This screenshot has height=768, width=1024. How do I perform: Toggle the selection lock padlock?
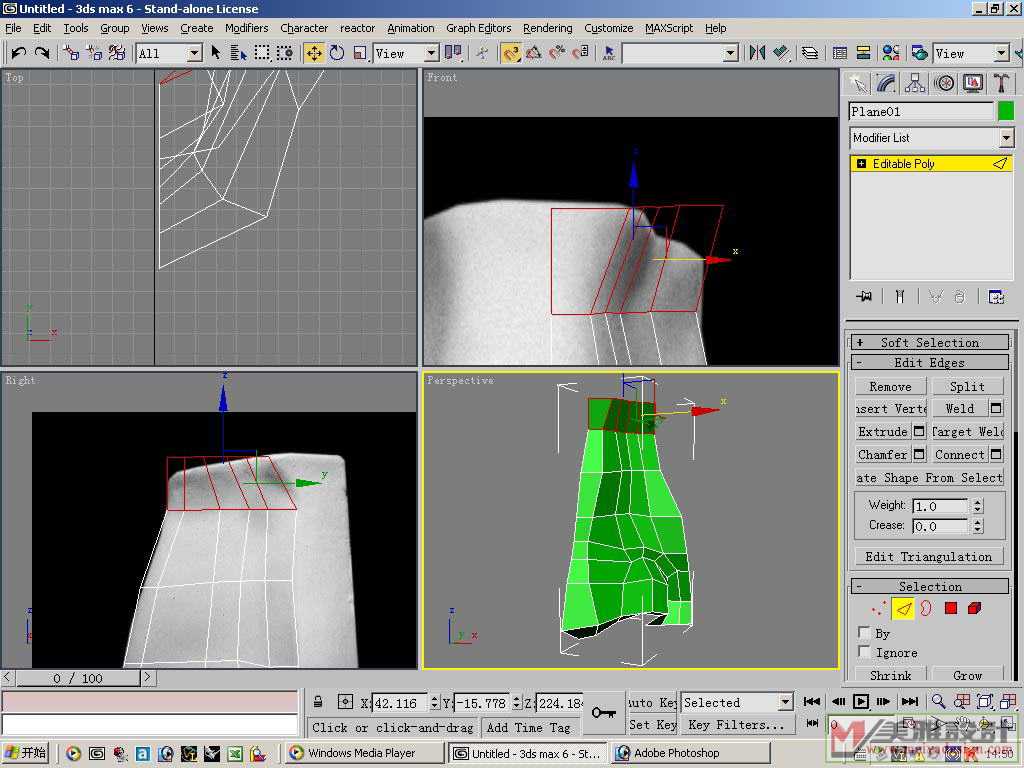(318, 703)
